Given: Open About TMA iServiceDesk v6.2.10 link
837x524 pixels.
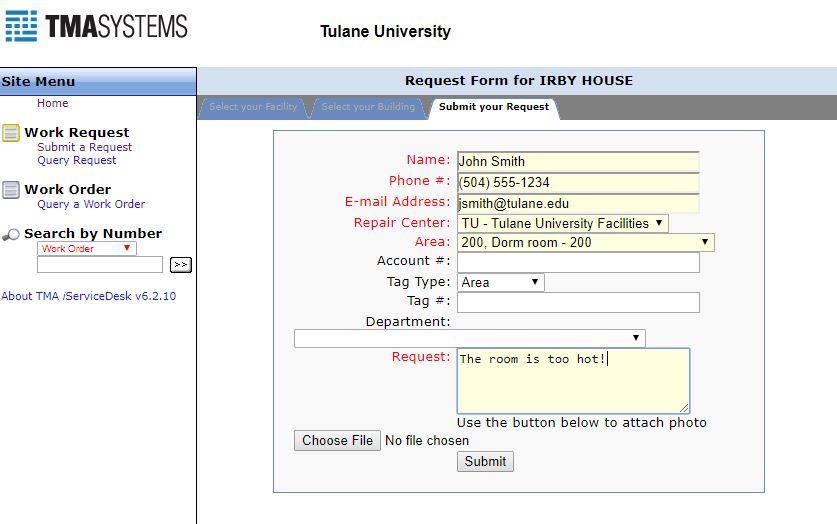Looking at the screenshot, I should pyautogui.click(x=89, y=296).
